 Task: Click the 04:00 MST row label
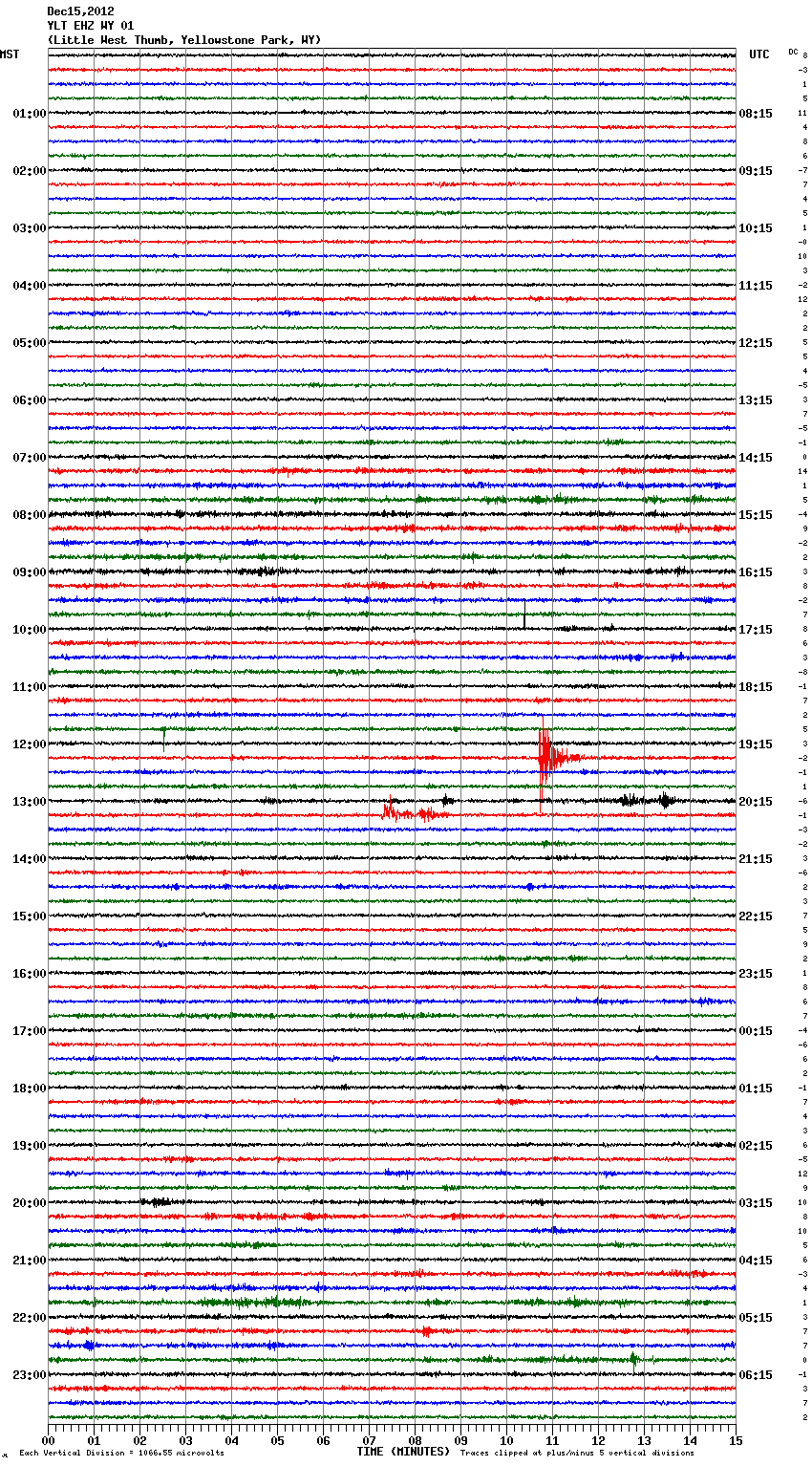(30, 286)
